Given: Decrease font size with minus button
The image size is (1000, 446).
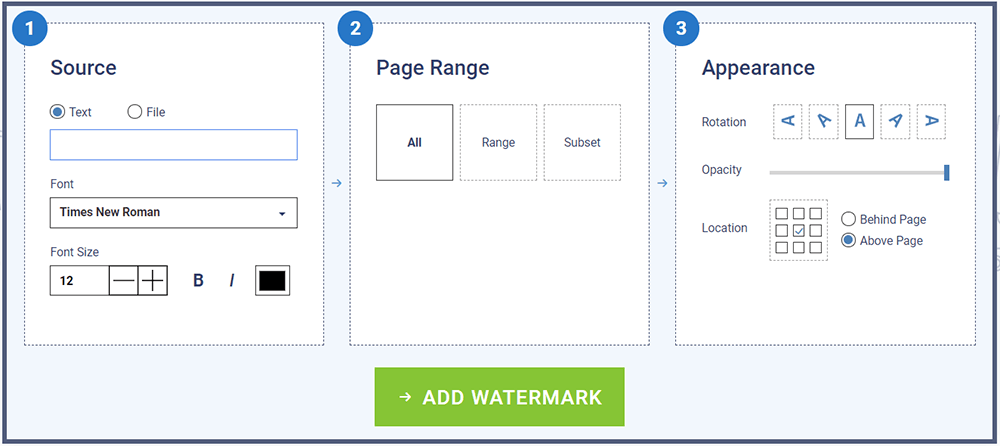Looking at the screenshot, I should 123,281.
